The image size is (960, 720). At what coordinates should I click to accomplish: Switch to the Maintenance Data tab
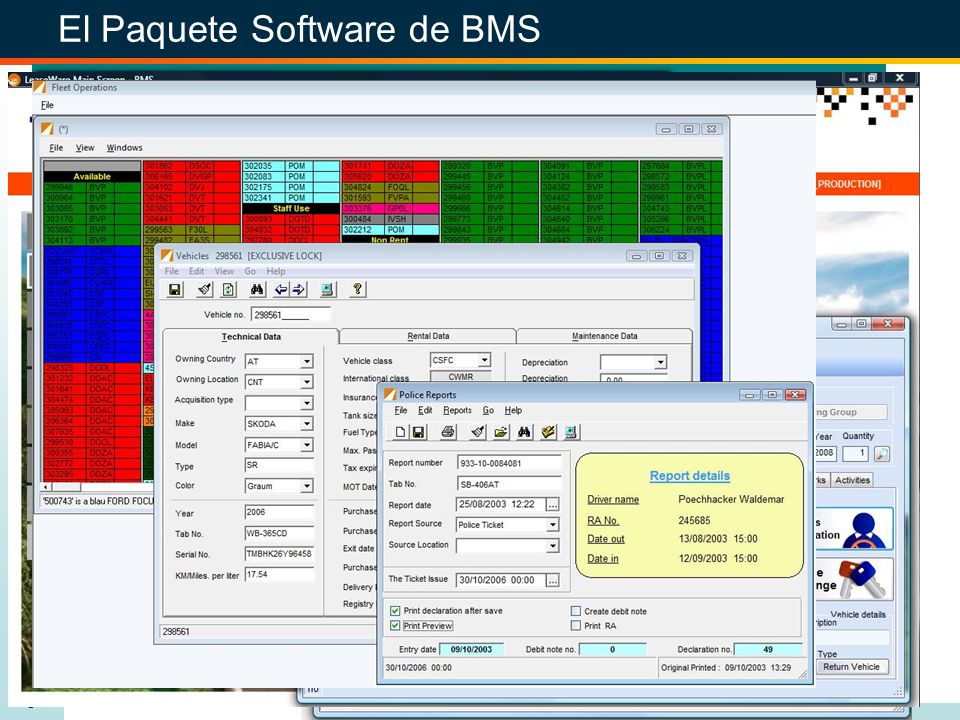tap(605, 336)
